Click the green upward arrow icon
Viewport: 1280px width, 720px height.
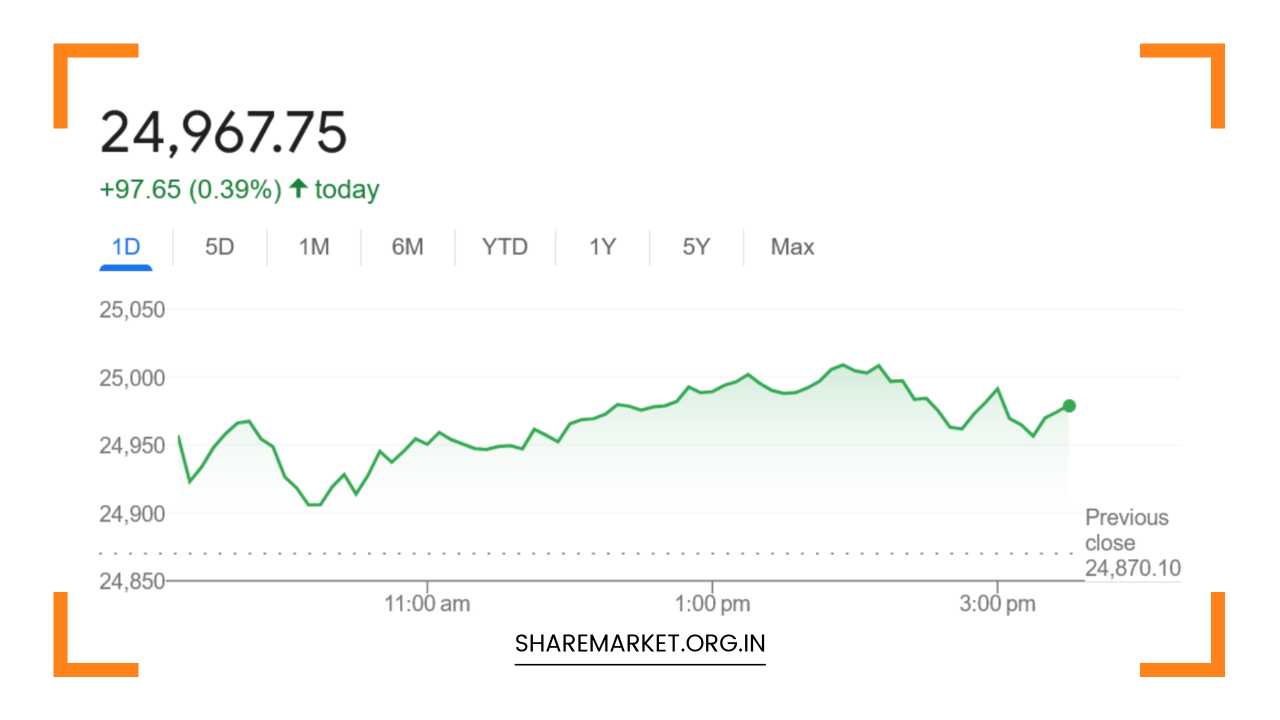tap(299, 189)
